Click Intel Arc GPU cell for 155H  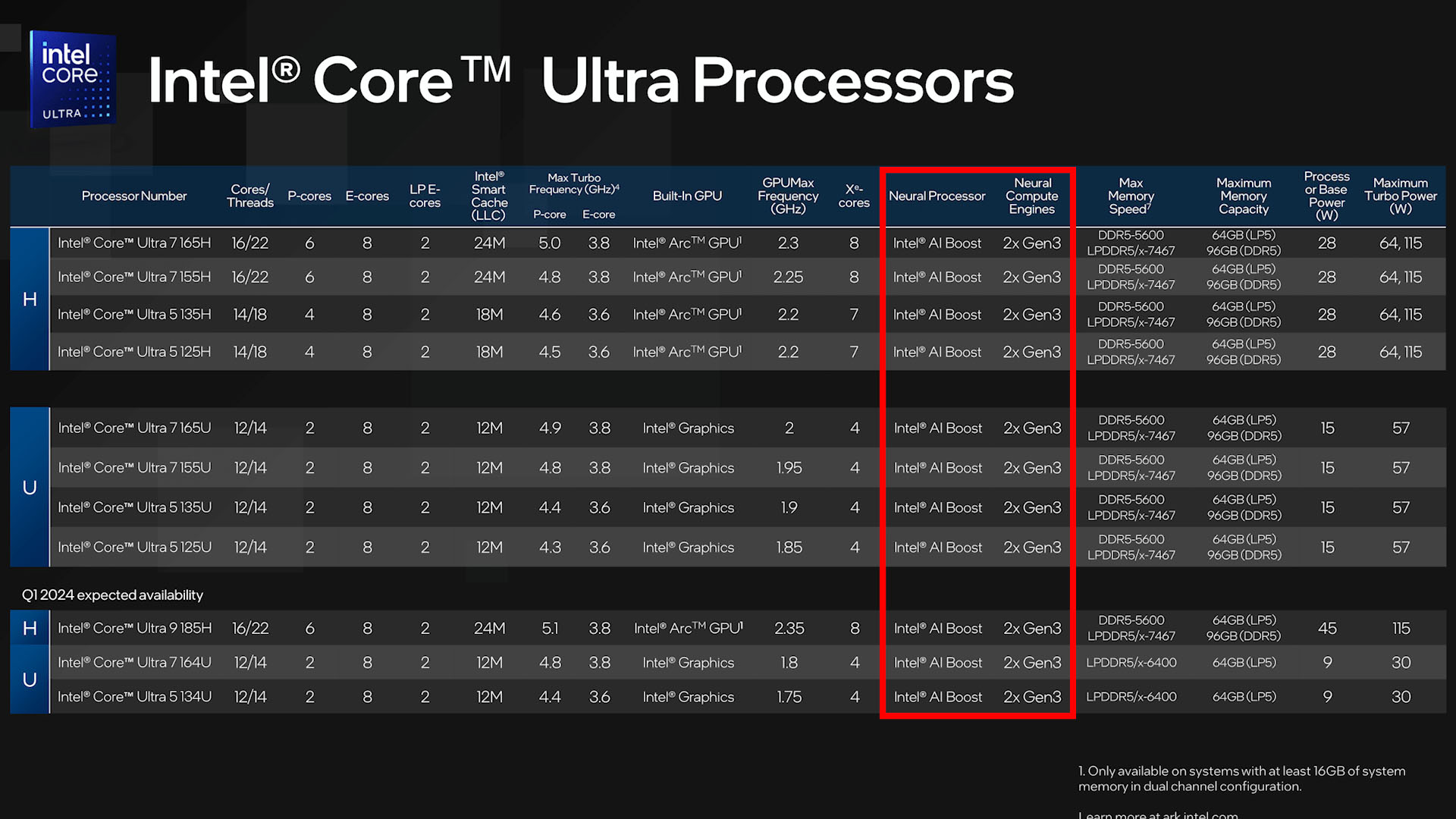tap(687, 277)
